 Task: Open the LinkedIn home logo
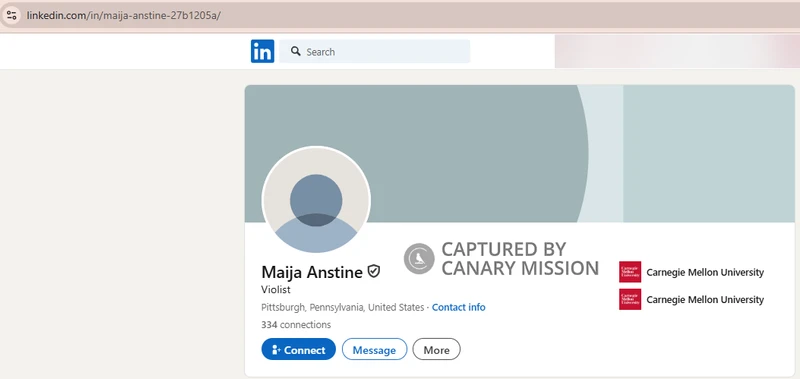pos(262,52)
